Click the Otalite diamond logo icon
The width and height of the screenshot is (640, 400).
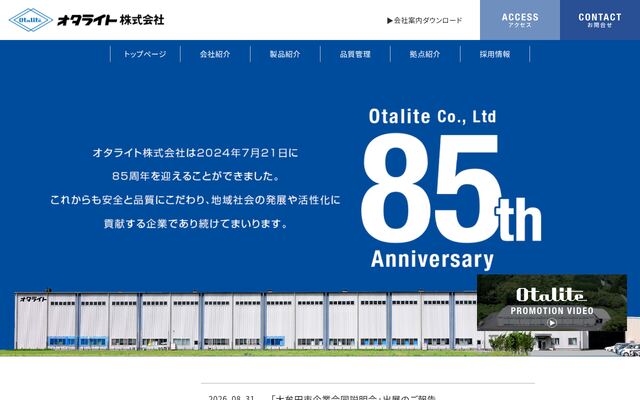point(31,20)
